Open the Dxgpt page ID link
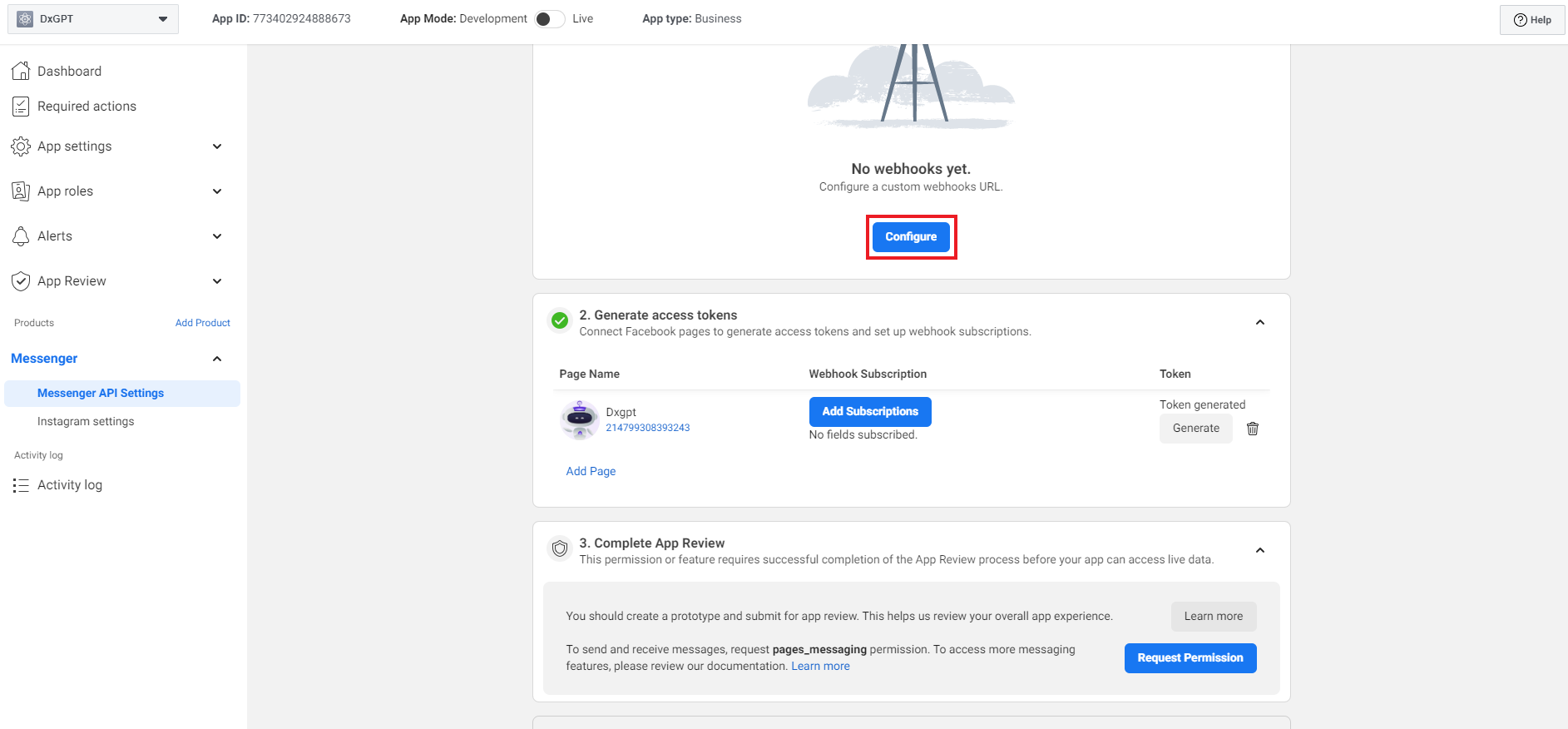The image size is (1568, 729). click(647, 428)
